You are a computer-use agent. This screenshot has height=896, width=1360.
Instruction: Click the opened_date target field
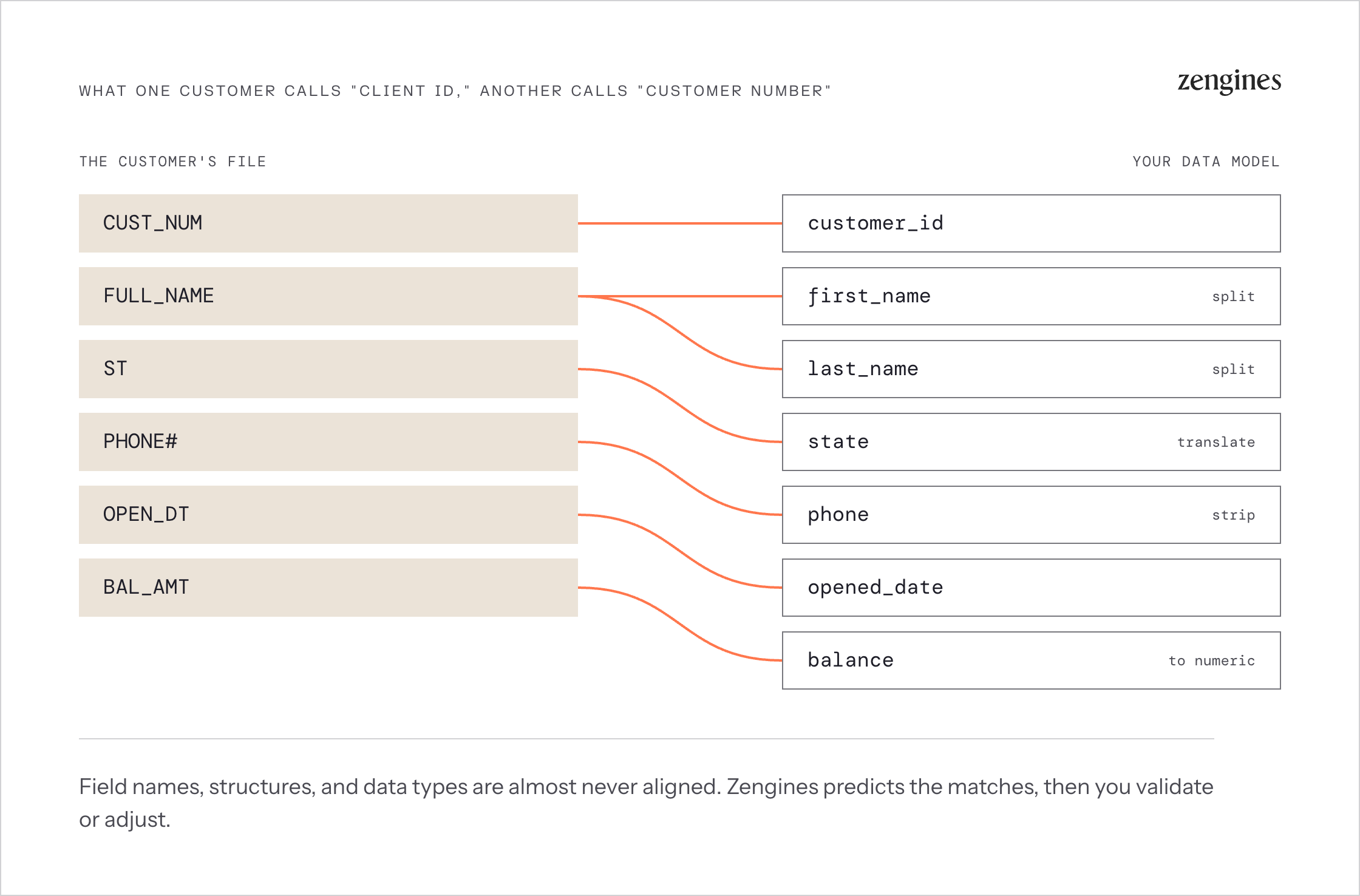coord(1032,588)
